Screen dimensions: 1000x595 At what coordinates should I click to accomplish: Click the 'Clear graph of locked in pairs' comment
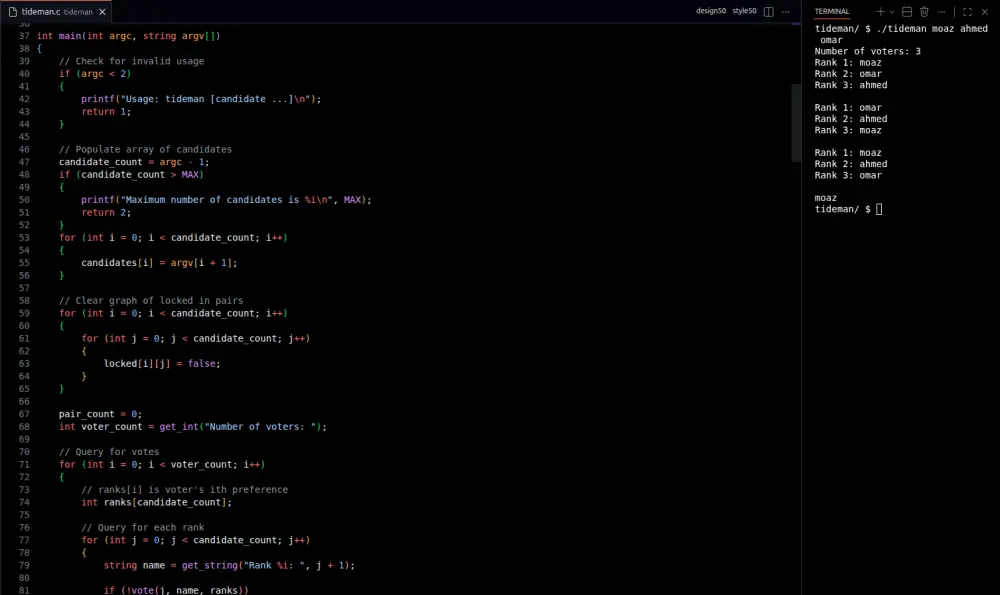[x=151, y=300]
